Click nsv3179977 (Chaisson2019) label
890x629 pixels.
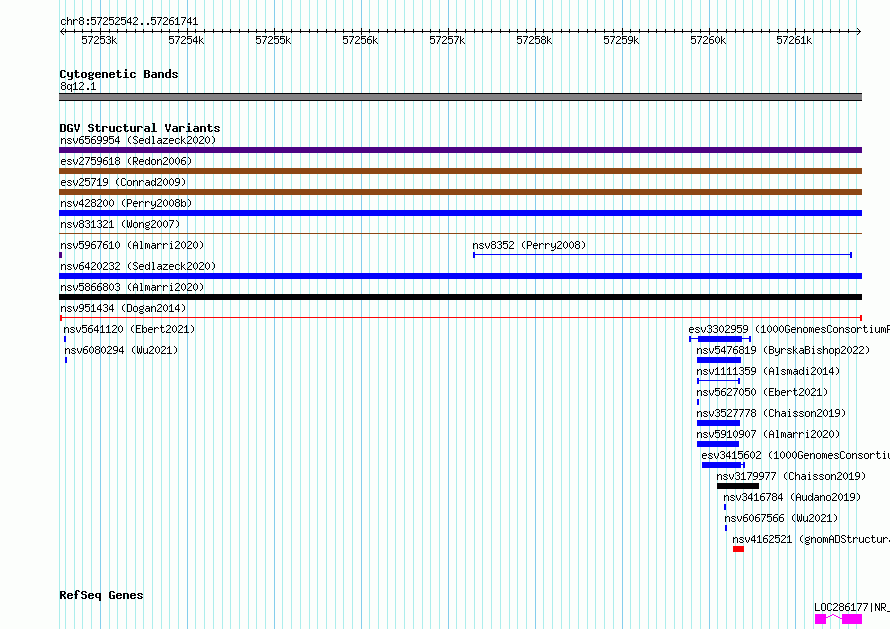point(791,476)
